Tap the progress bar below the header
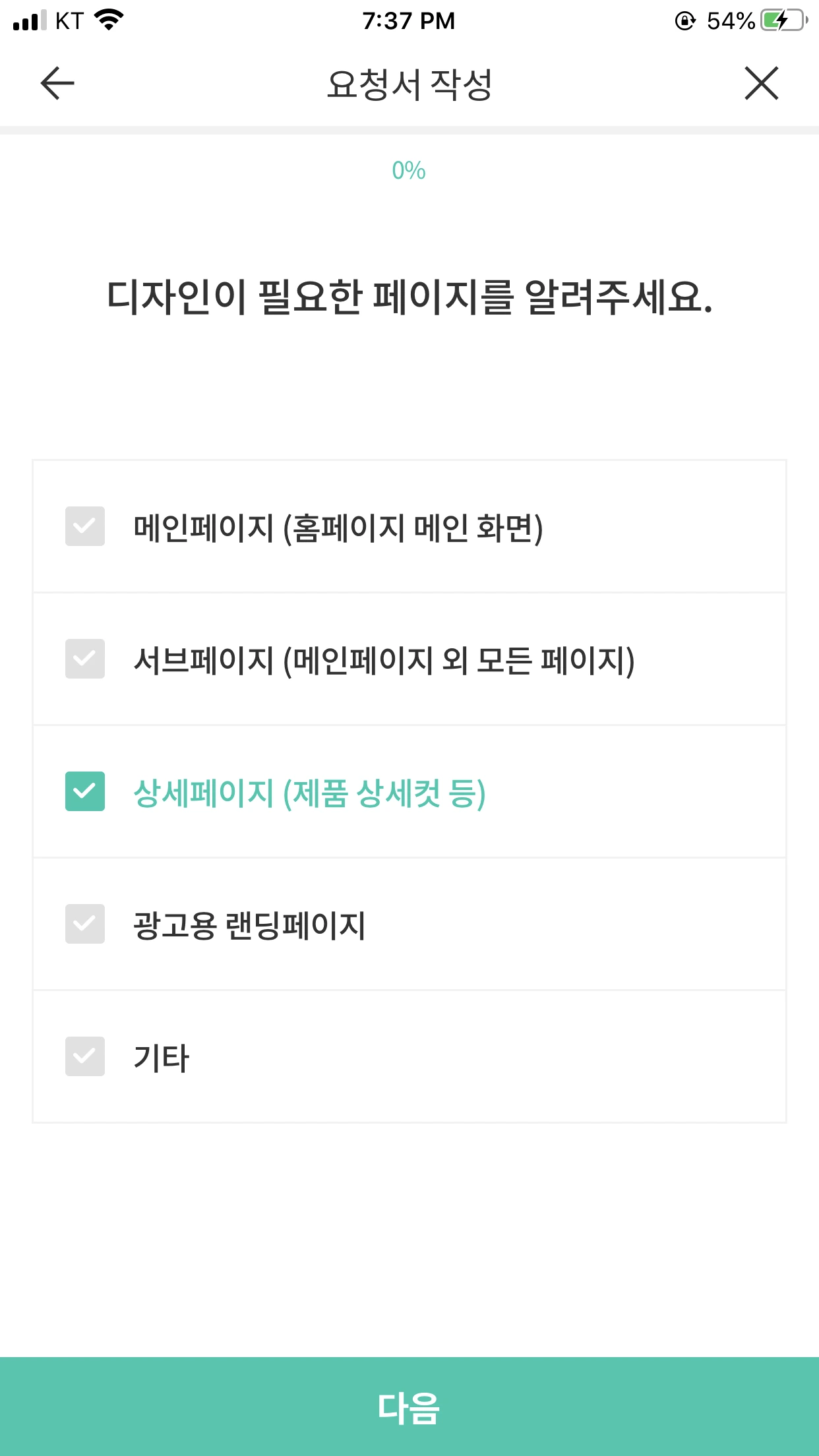819x1456 pixels. [409, 130]
